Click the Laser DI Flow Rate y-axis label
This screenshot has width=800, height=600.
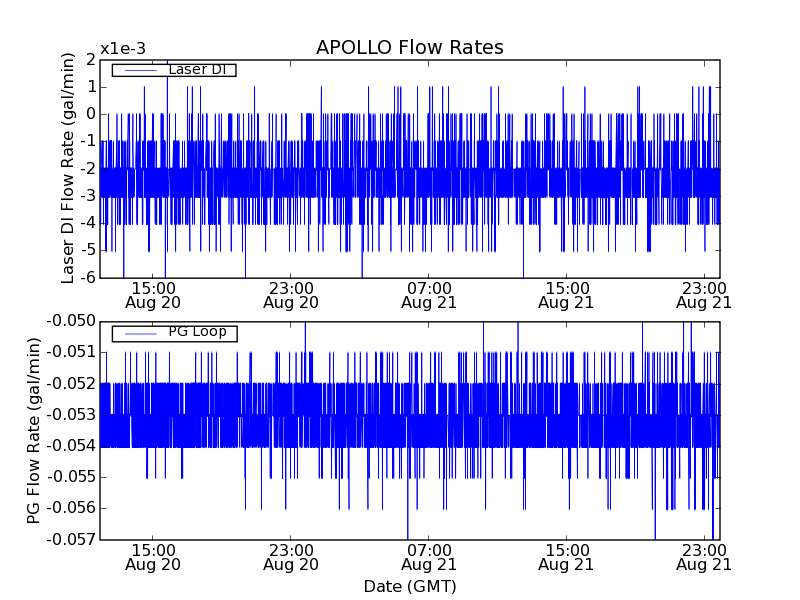click(69, 168)
